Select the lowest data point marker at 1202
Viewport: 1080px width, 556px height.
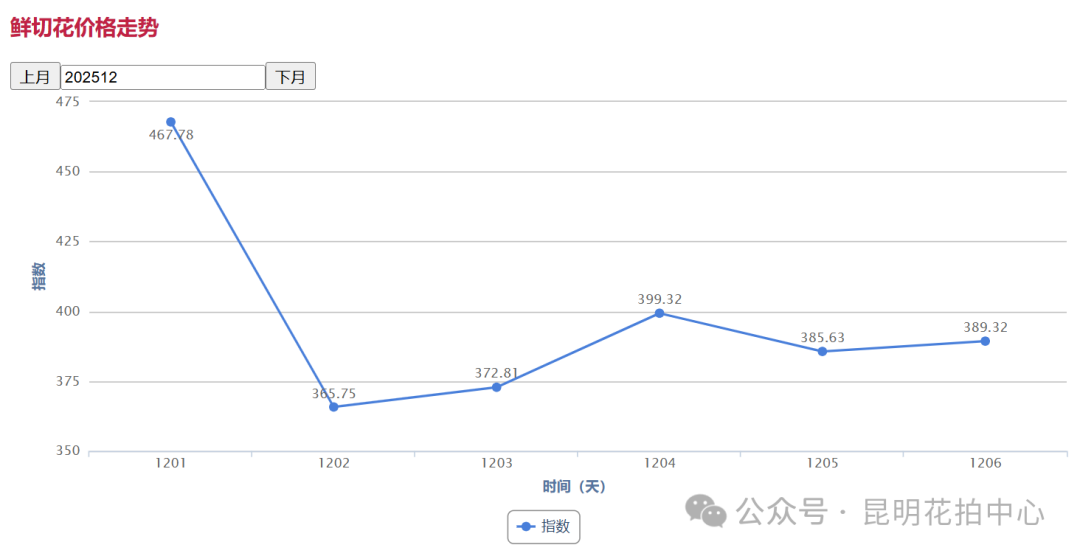click(334, 407)
